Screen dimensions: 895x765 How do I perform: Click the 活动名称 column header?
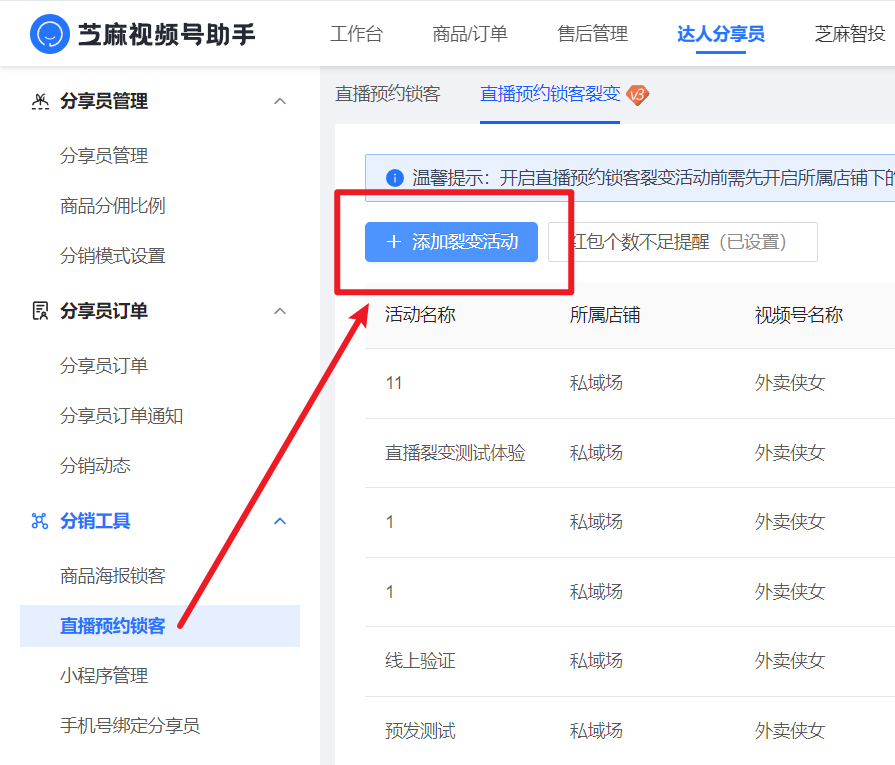click(x=420, y=315)
